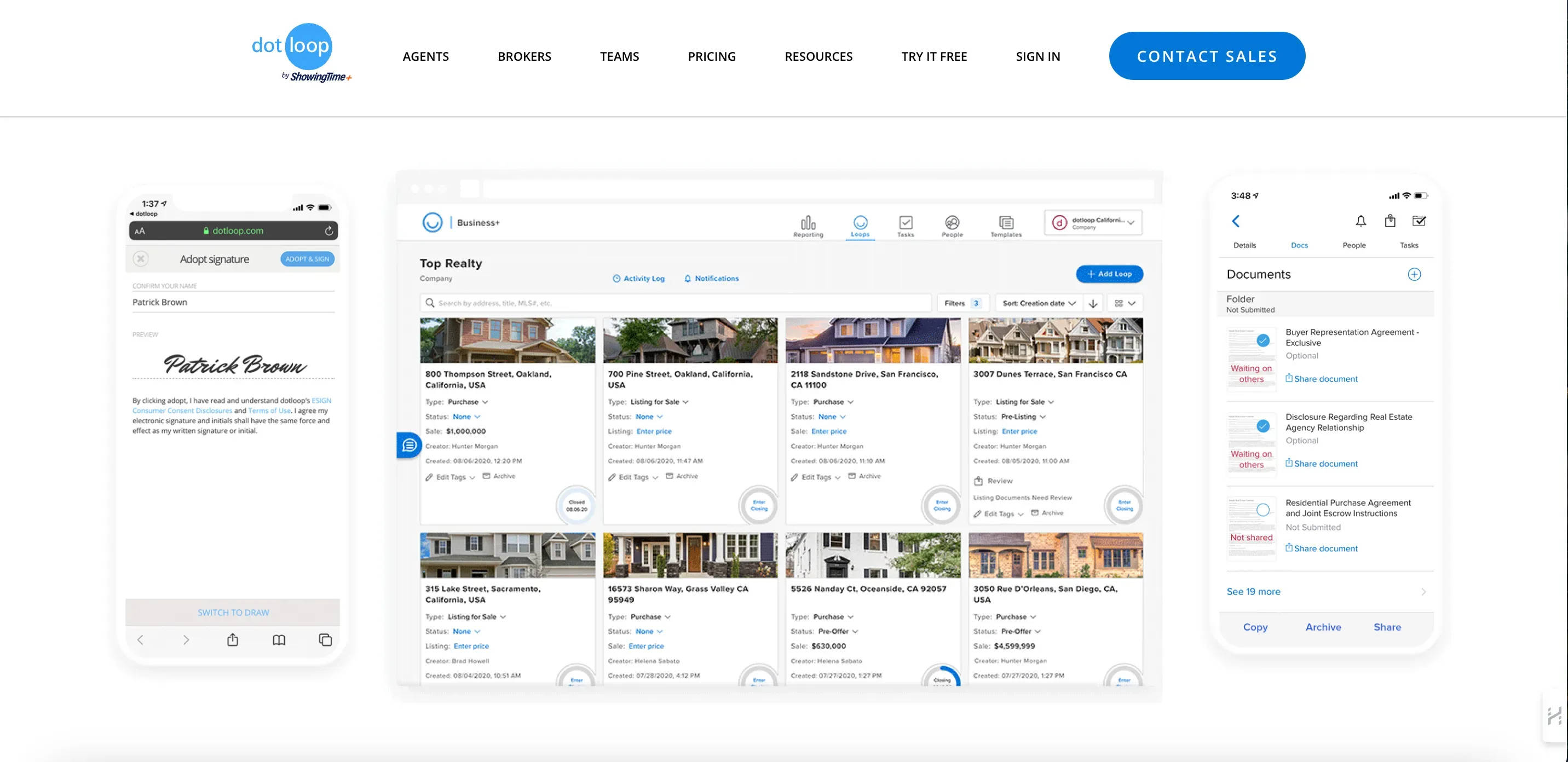Open the Templates icon
The width and height of the screenshot is (1568, 762).
point(1006,224)
